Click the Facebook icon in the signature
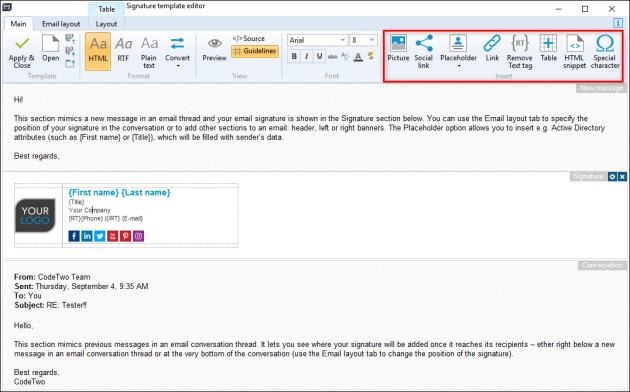The image size is (630, 392). (x=74, y=236)
